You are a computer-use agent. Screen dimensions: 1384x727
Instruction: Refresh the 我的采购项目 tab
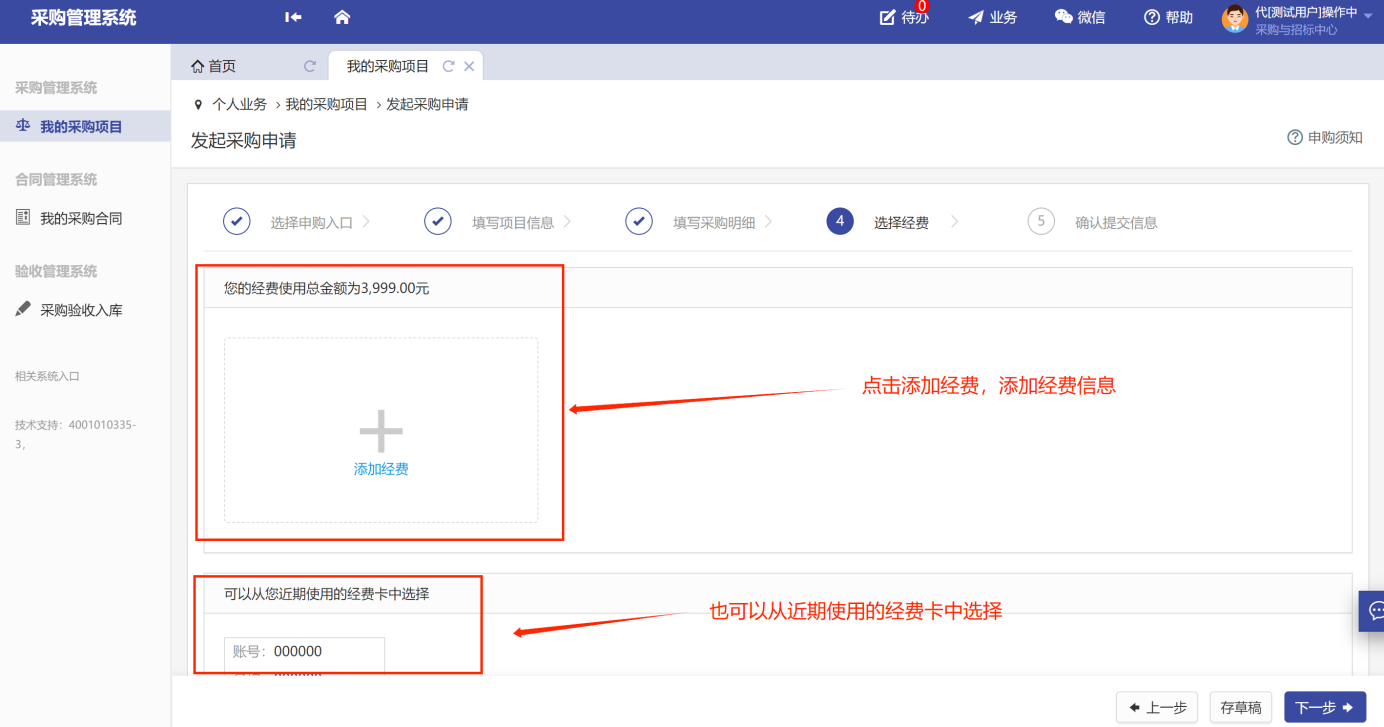click(448, 66)
